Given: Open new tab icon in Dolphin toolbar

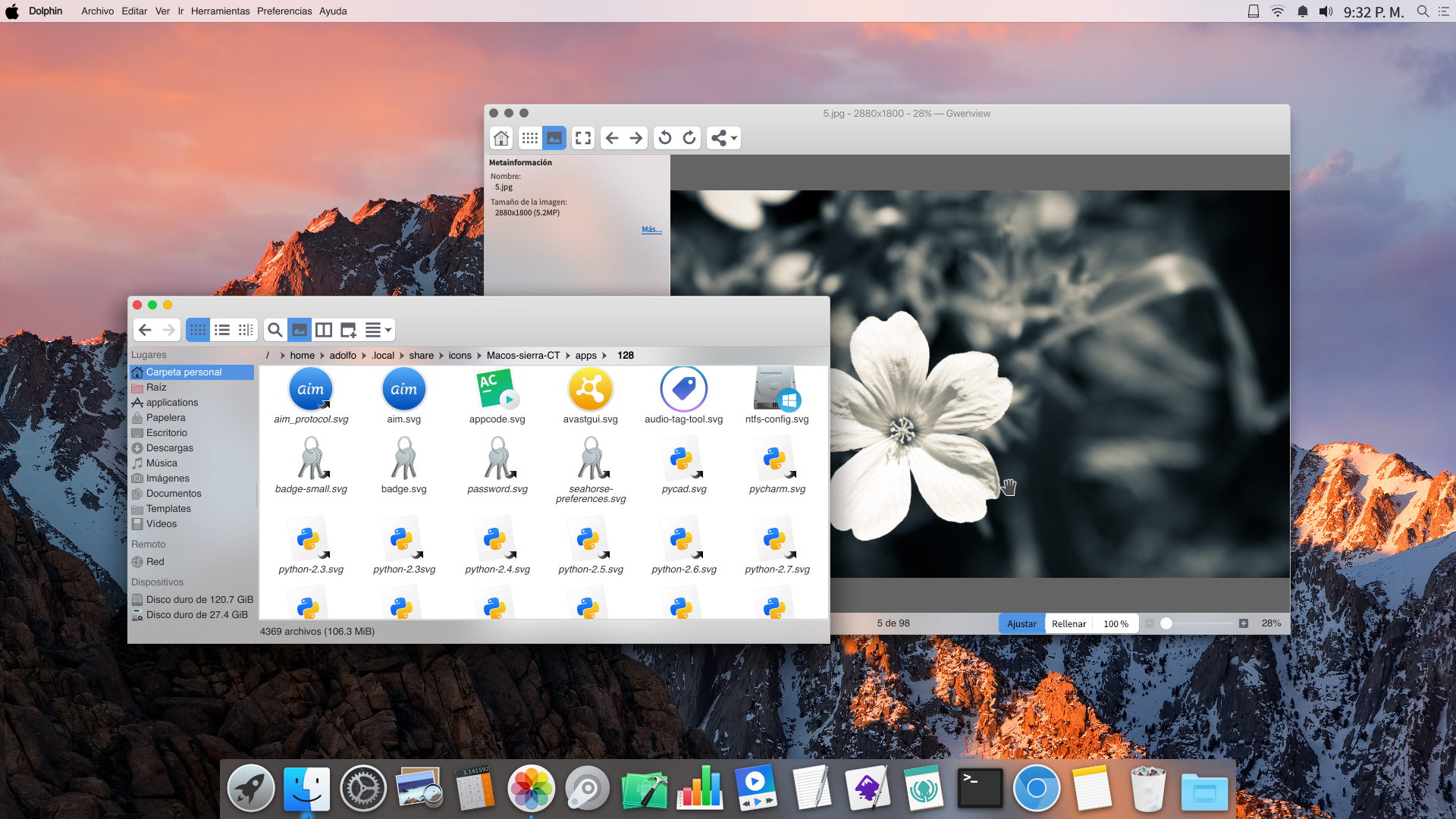Looking at the screenshot, I should click(348, 330).
